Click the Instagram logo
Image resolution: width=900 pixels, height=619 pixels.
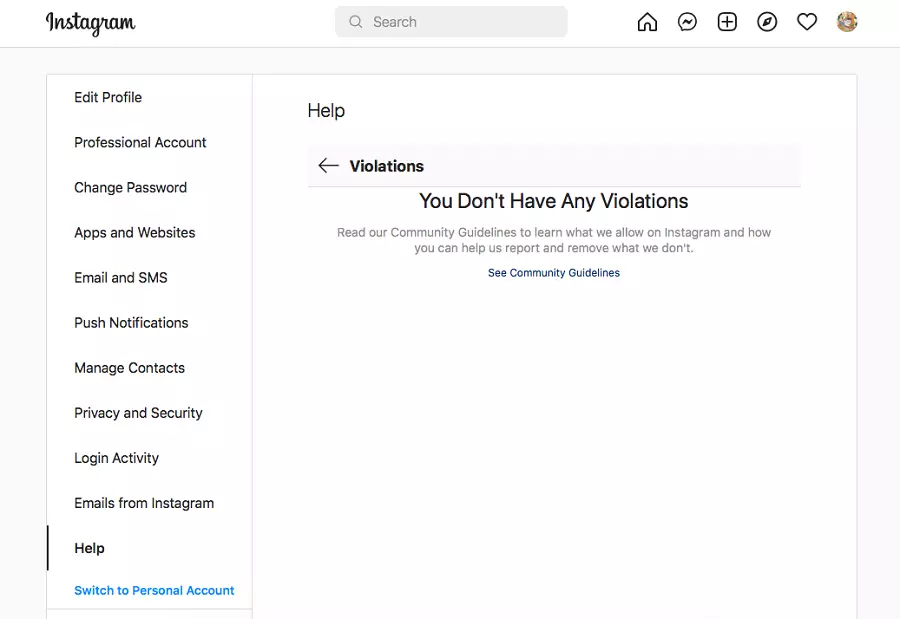[x=90, y=23]
